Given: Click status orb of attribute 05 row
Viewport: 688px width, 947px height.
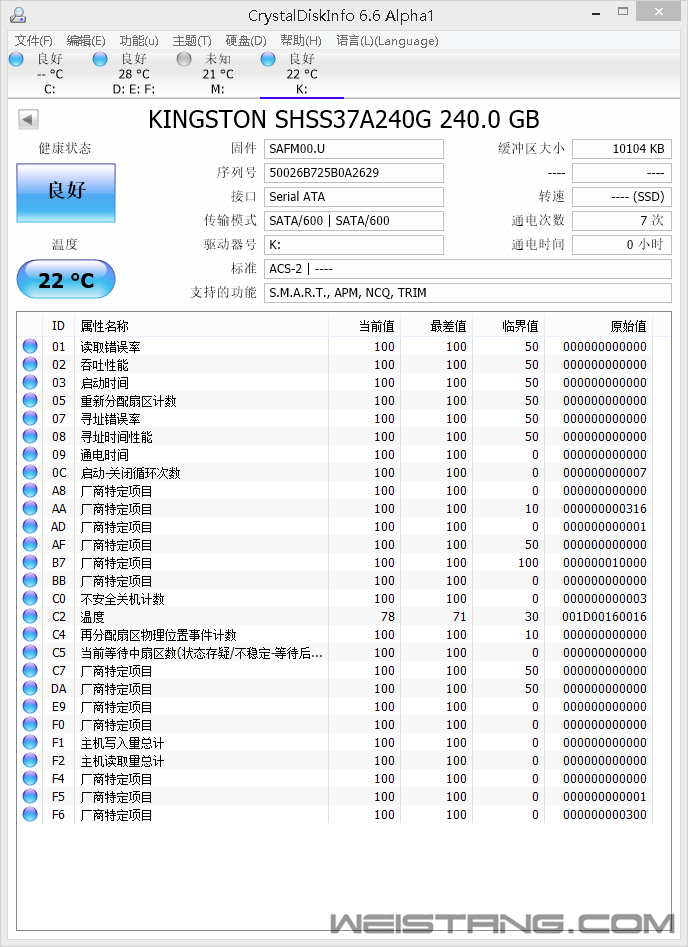Looking at the screenshot, I should tap(30, 400).
